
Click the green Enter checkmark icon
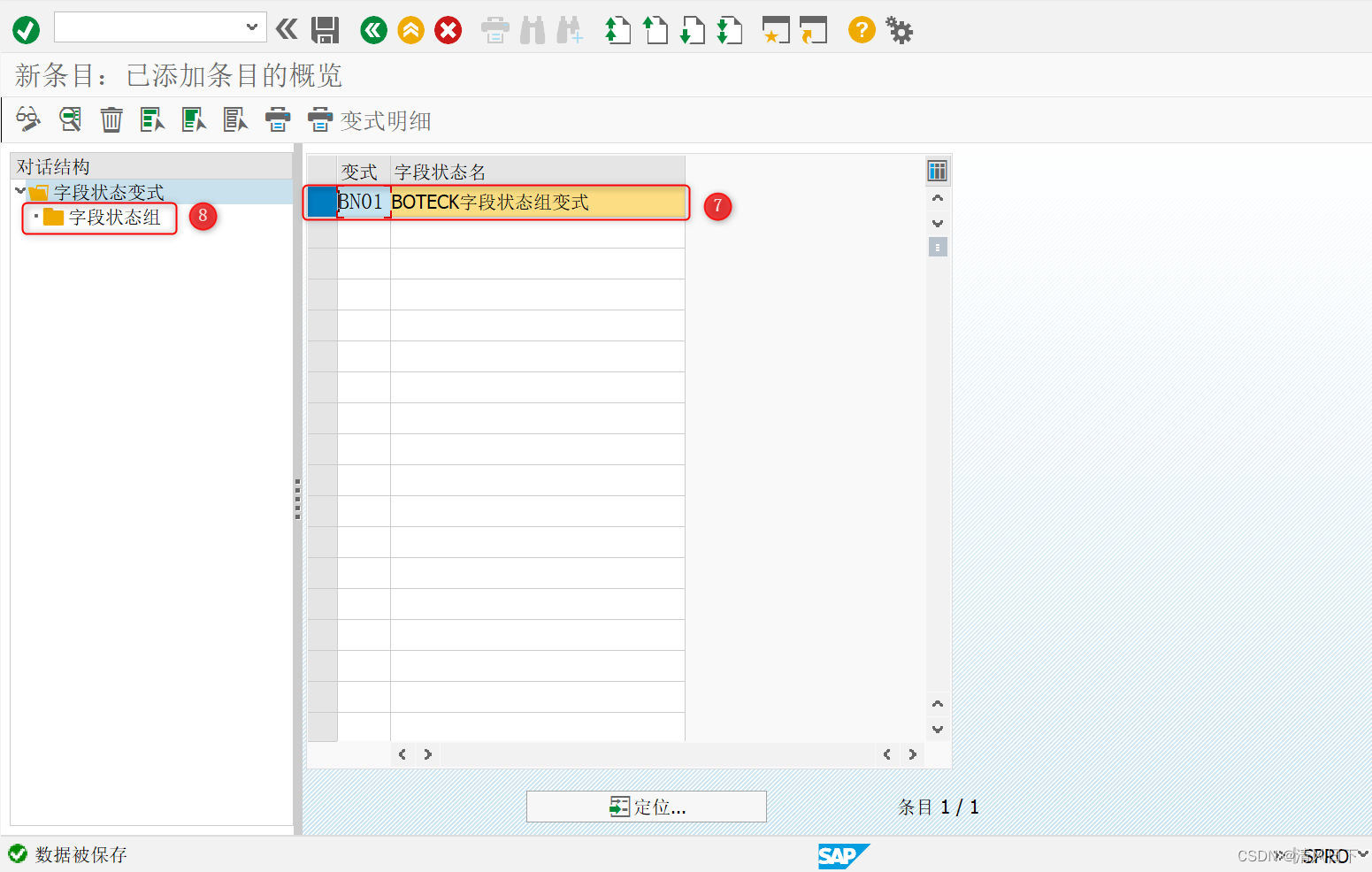26,31
